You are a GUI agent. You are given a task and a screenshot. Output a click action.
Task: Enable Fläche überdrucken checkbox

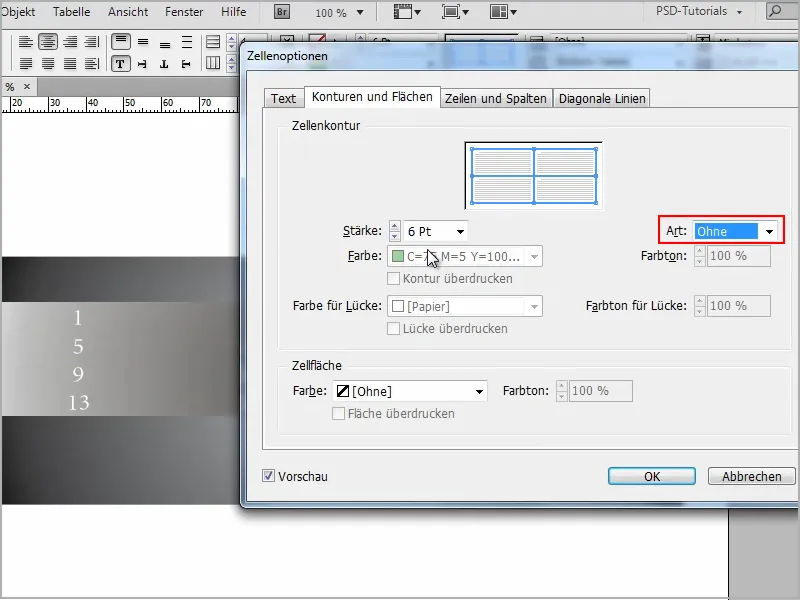click(338, 413)
